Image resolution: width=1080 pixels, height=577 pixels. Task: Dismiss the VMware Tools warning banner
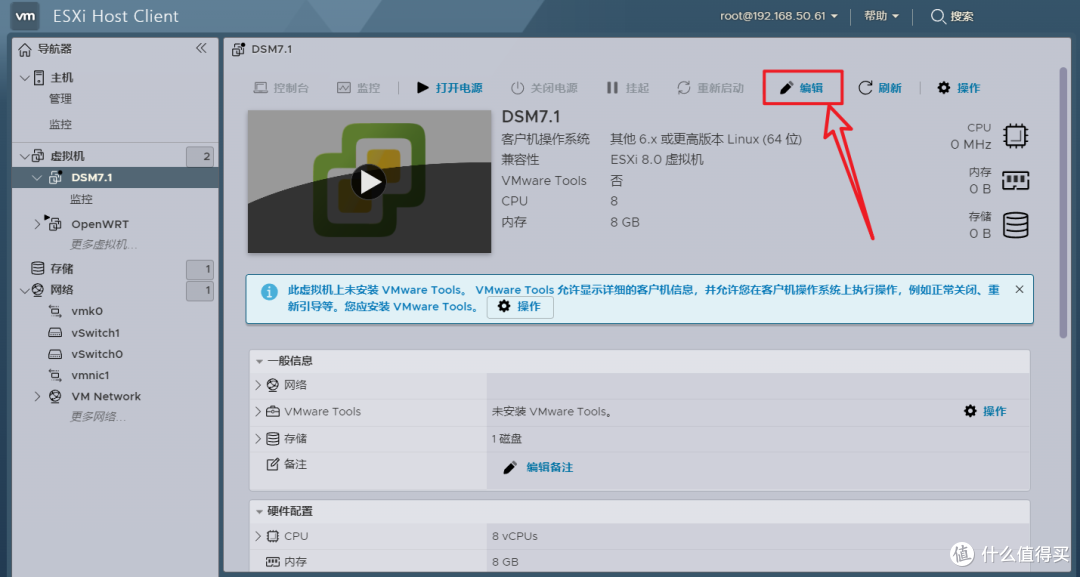[1019, 288]
